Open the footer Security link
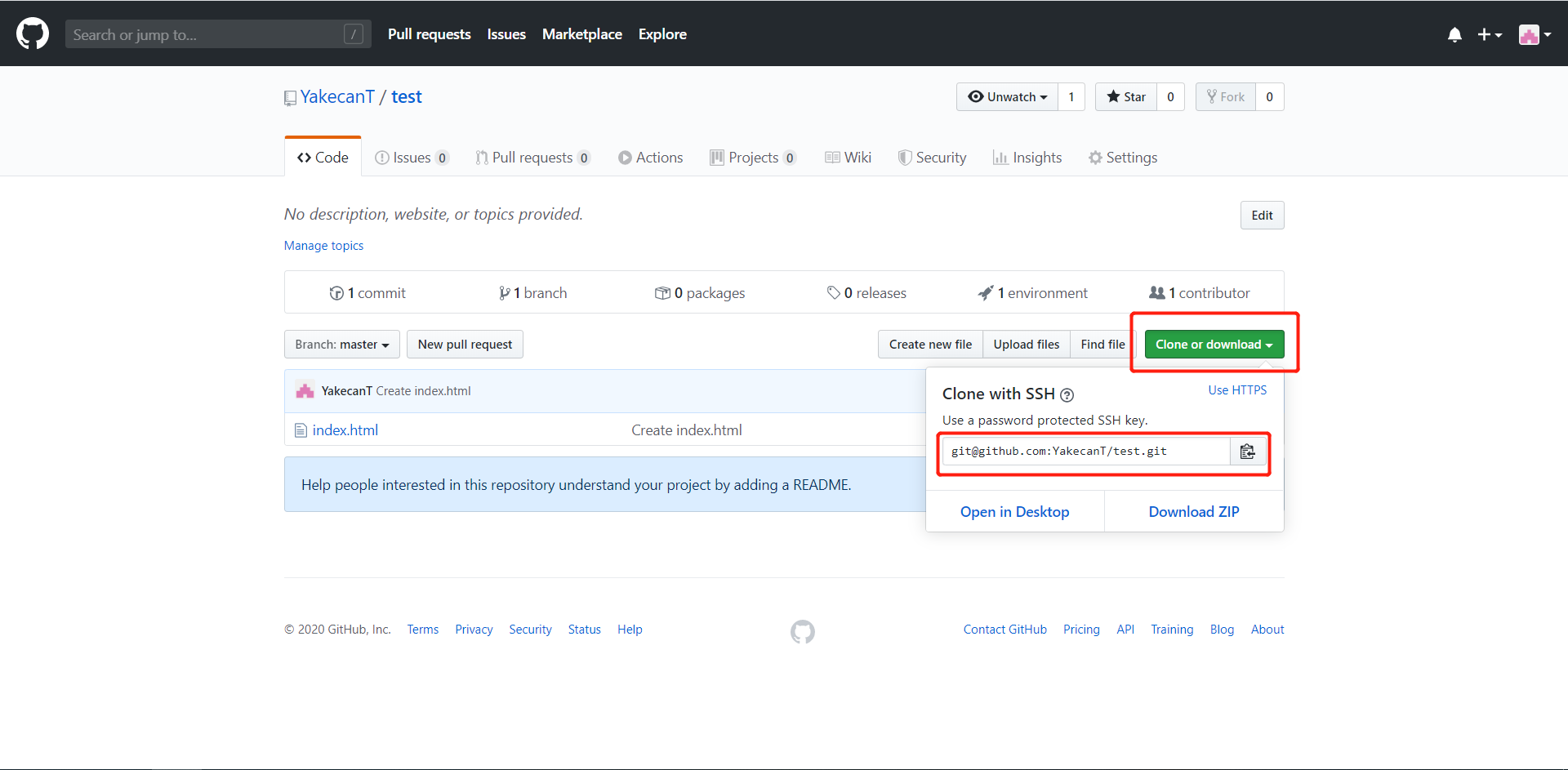 [530, 630]
